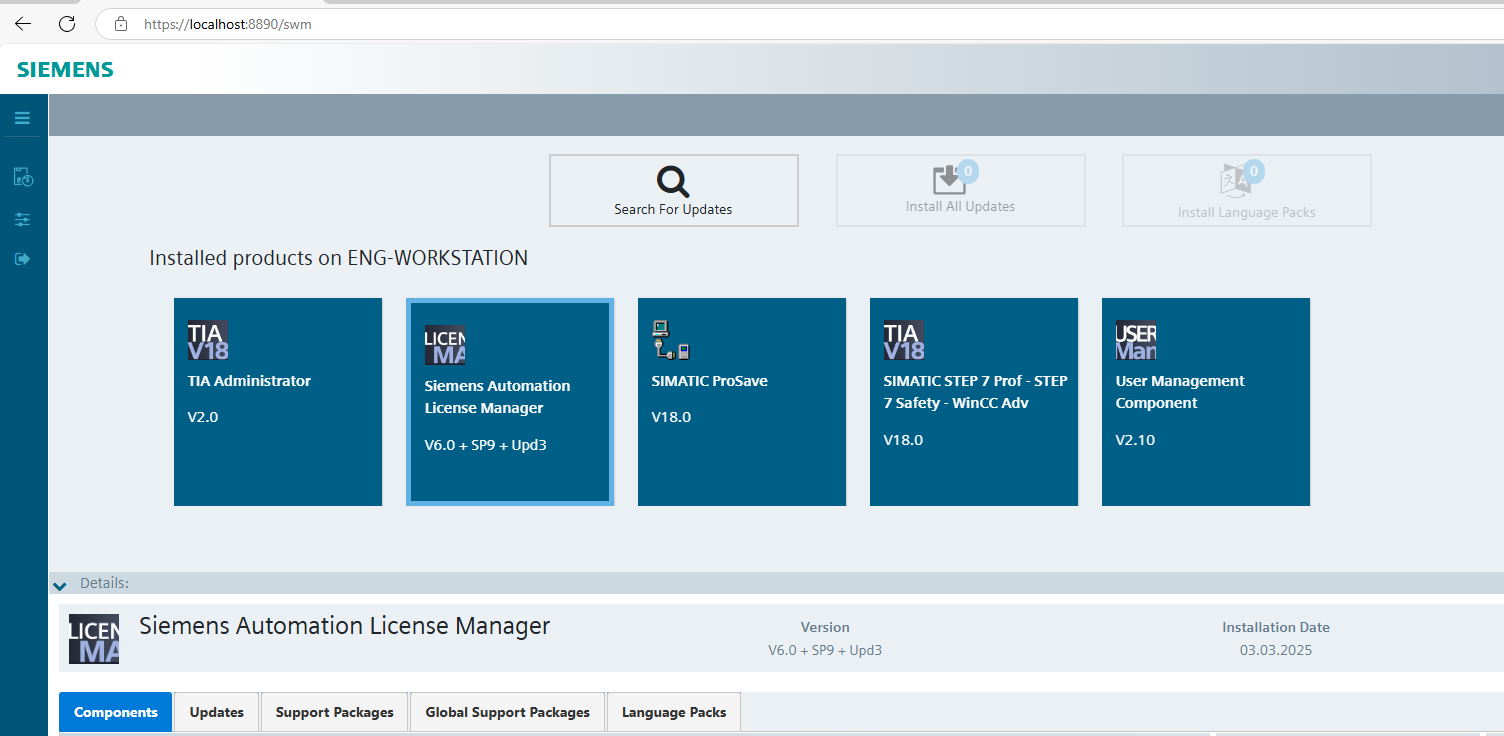Click the SIEMENS logo
This screenshot has width=1504, height=736.
coord(65,70)
